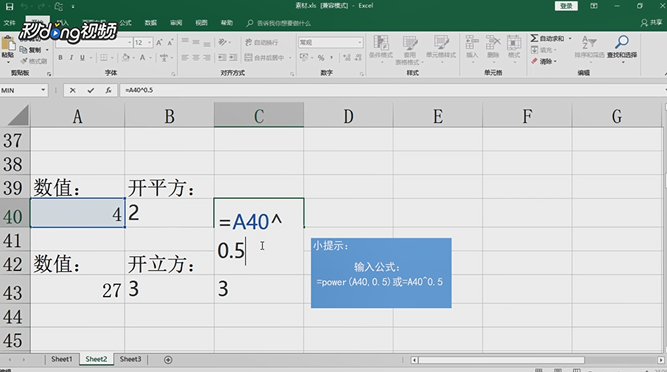Open the Fill (填充) dropdown

tap(544, 50)
